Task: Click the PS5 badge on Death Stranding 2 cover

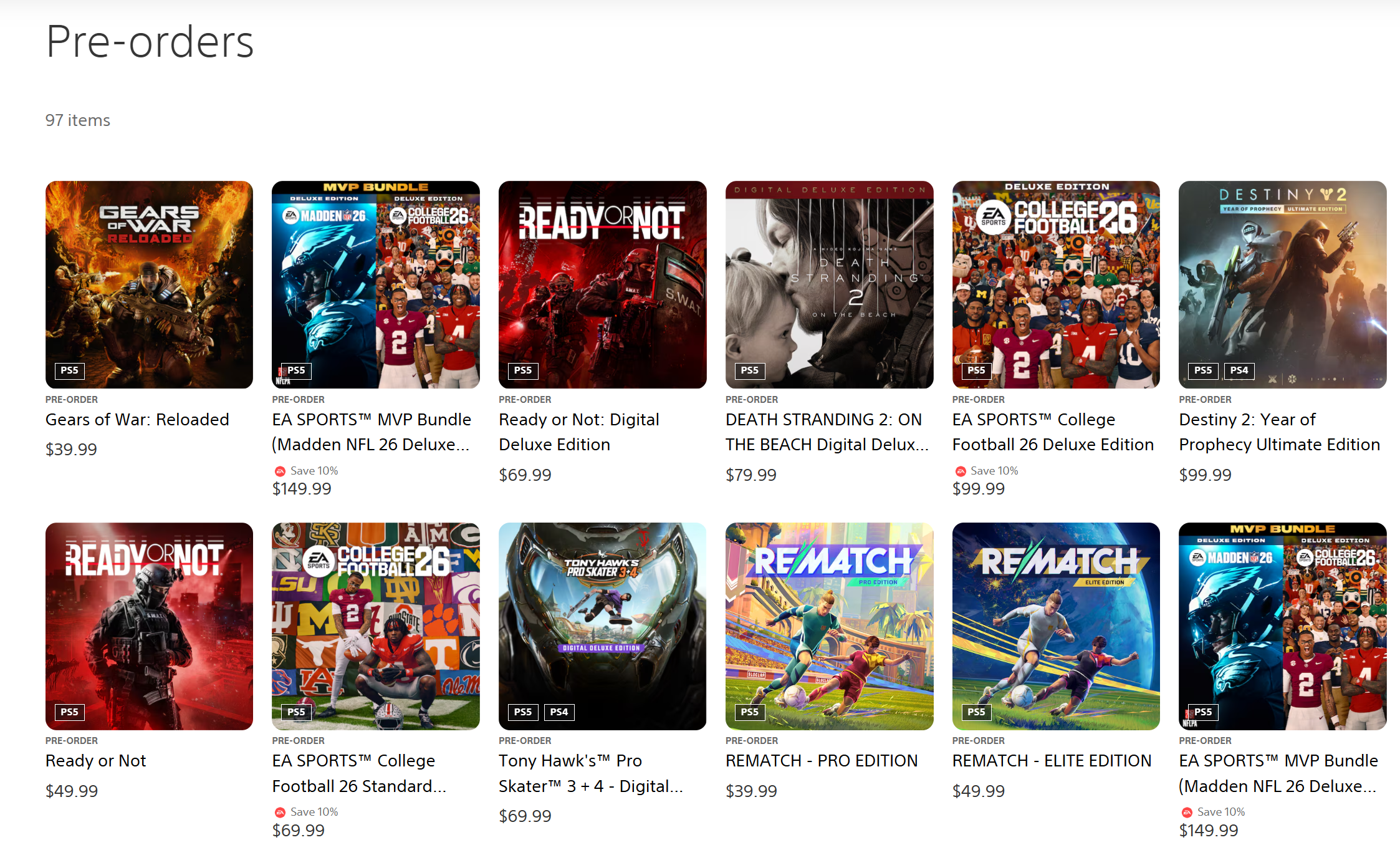Action: [x=750, y=370]
